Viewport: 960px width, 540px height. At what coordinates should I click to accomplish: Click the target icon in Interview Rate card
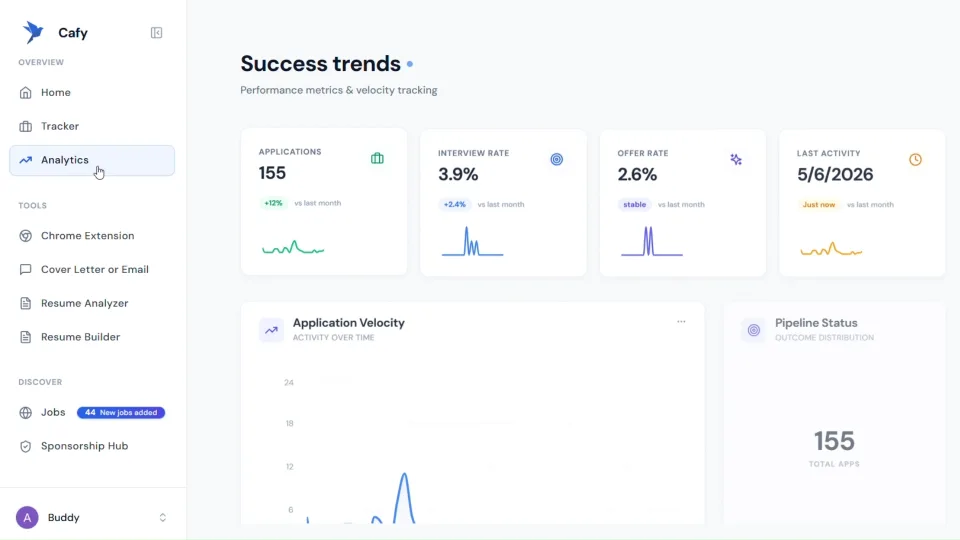[x=557, y=159]
